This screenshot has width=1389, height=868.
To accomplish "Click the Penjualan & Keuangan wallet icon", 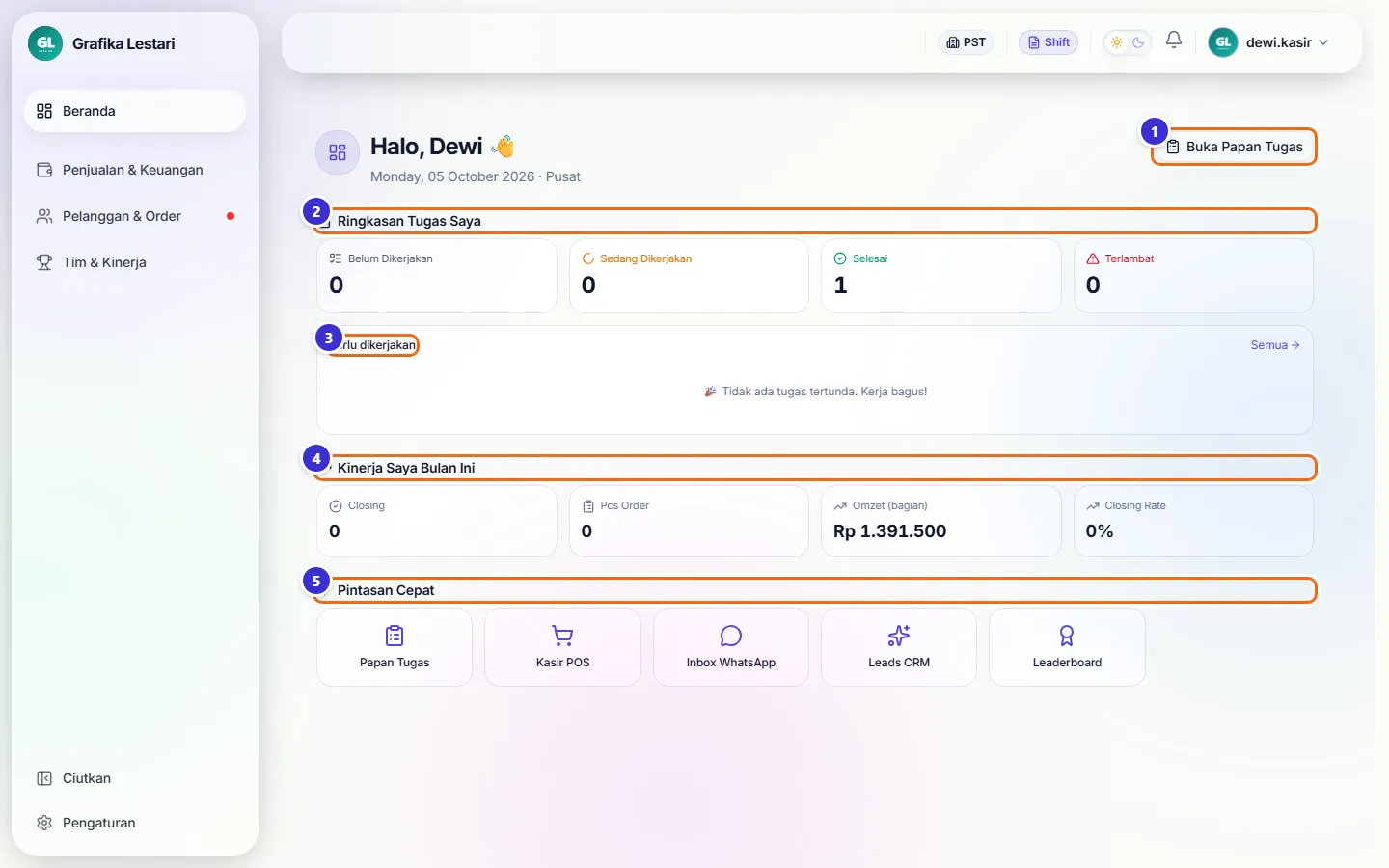I will pos(44,170).
